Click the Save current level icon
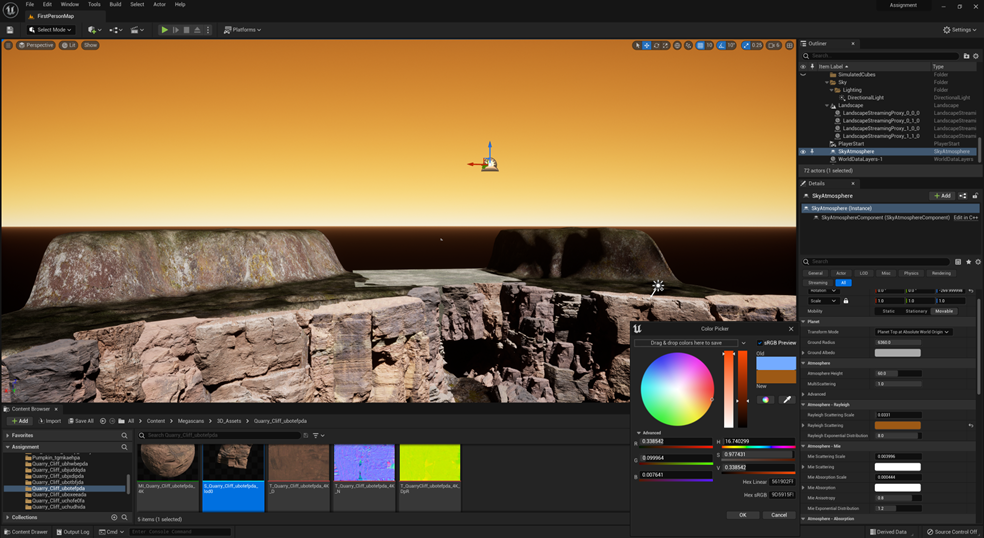This screenshot has height=538, width=984. [10, 30]
